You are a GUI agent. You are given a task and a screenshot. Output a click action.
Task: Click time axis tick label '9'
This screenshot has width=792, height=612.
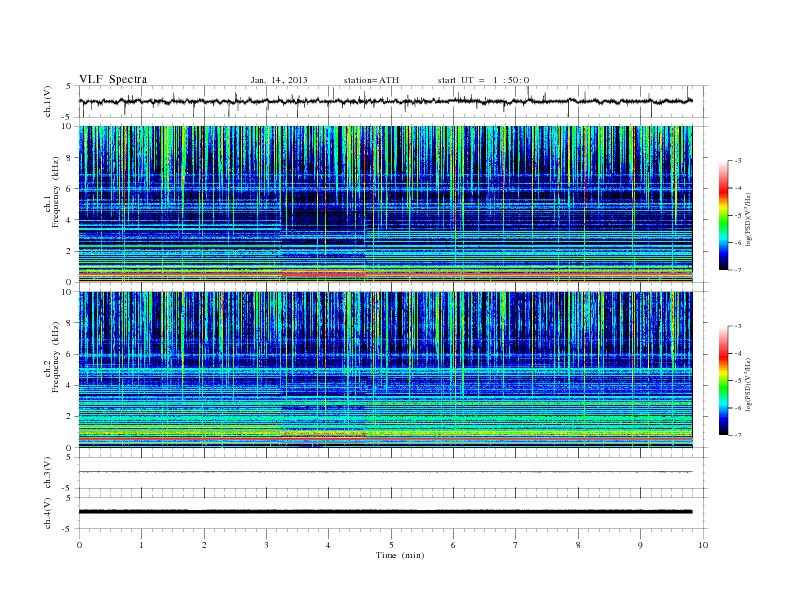coord(640,545)
